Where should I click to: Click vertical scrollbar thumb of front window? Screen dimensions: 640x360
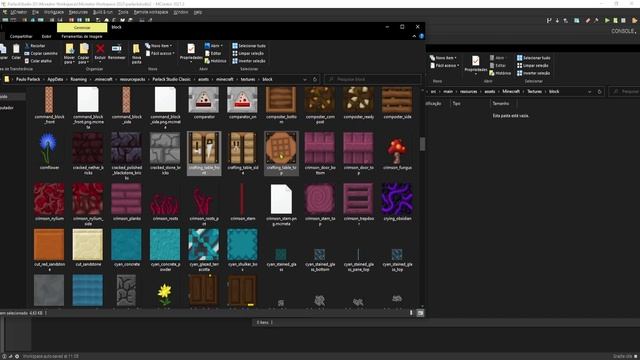(422, 144)
